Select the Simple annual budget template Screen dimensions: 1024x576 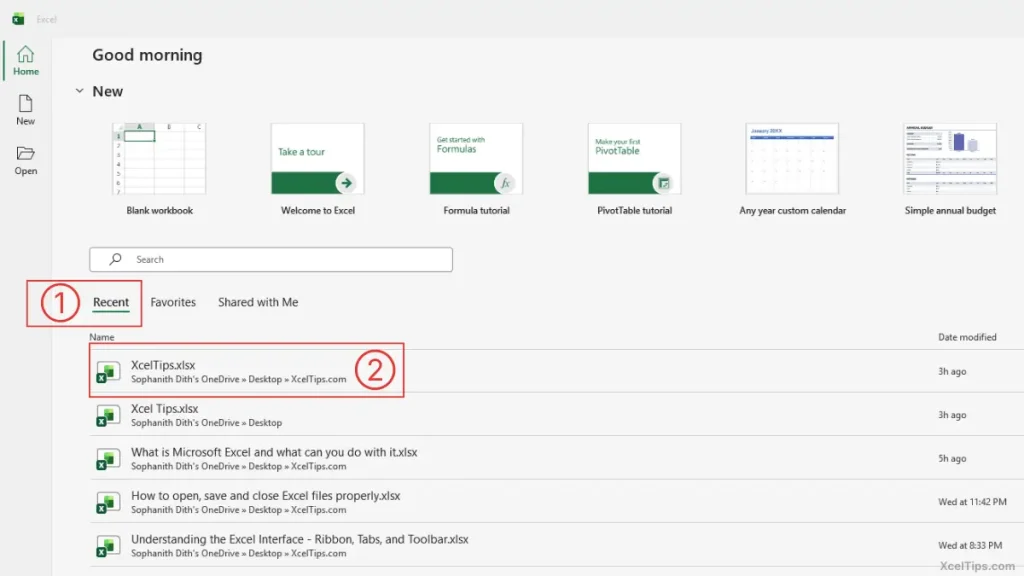(949, 158)
